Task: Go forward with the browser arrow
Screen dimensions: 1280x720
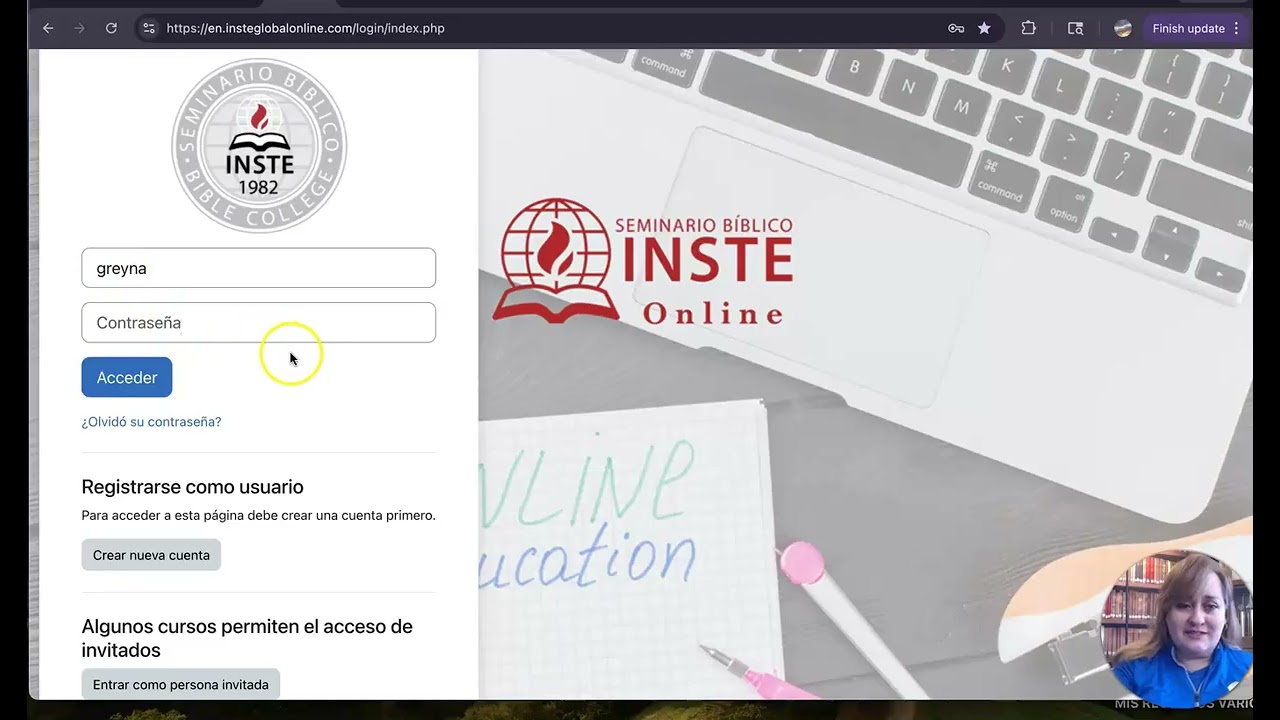Action: [x=79, y=28]
